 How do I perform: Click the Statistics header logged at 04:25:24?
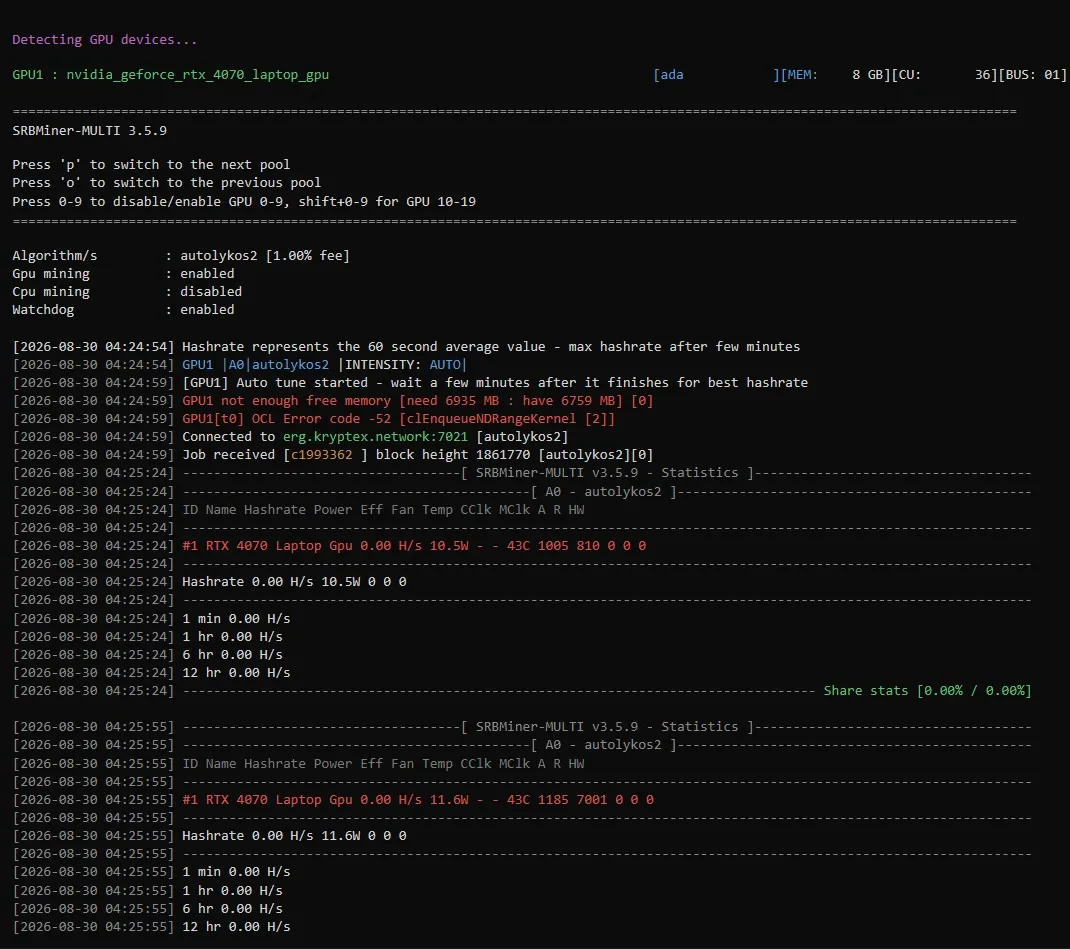607,473
